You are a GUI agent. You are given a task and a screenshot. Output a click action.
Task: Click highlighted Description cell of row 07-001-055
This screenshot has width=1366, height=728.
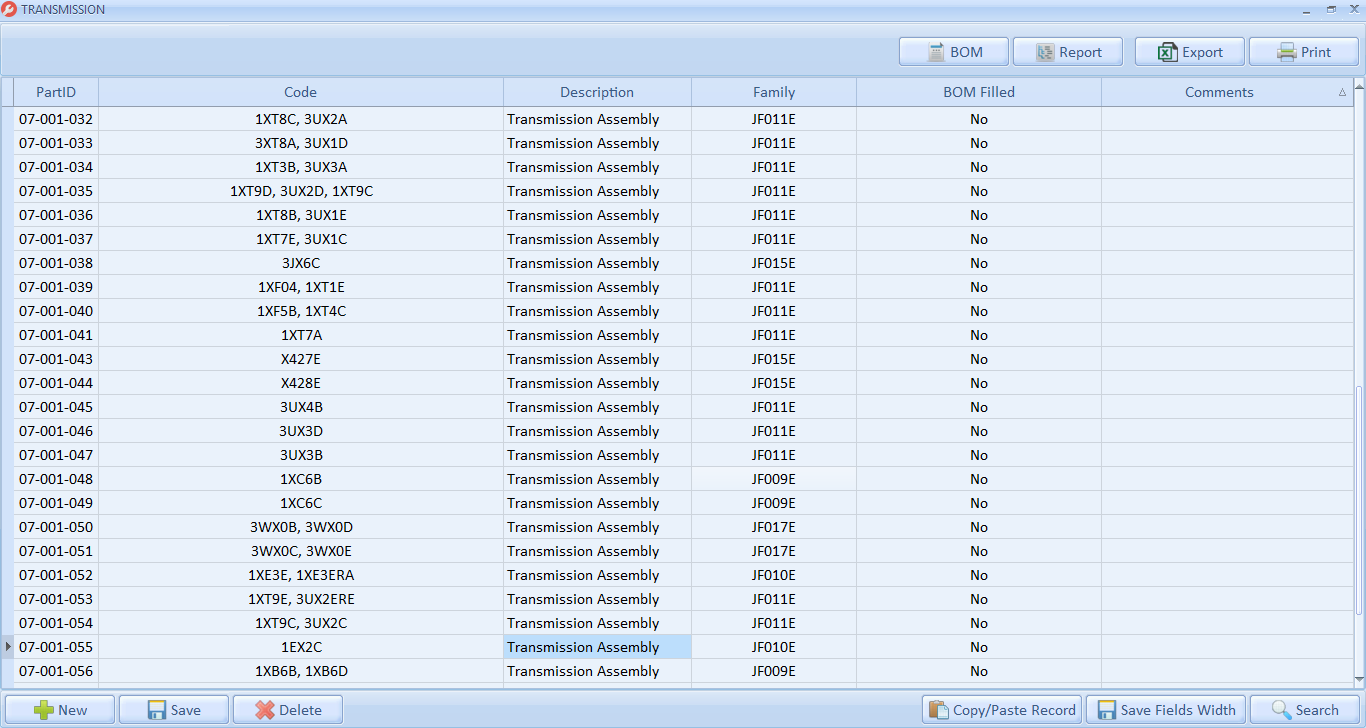click(597, 647)
